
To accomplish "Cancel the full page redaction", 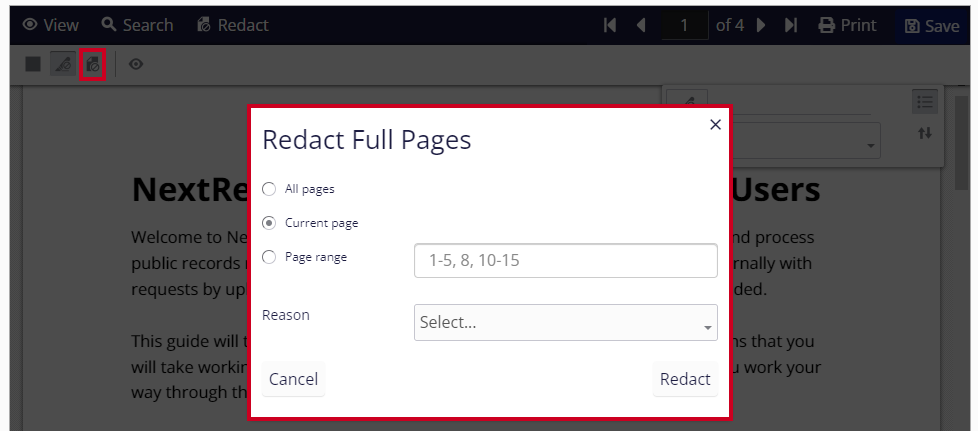I will [293, 379].
